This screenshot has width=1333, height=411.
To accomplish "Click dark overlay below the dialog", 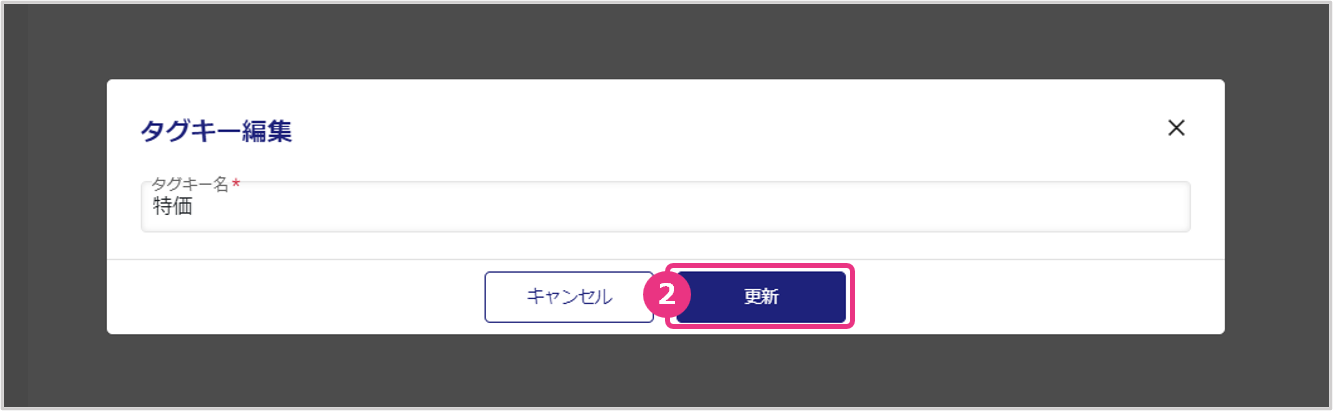I will tap(666, 372).
